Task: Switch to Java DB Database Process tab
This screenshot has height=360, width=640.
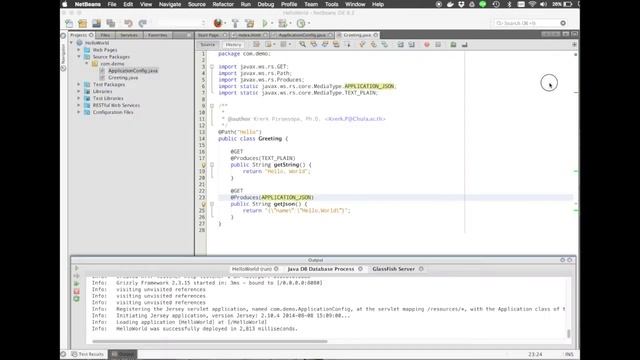Action: pyautogui.click(x=321, y=269)
